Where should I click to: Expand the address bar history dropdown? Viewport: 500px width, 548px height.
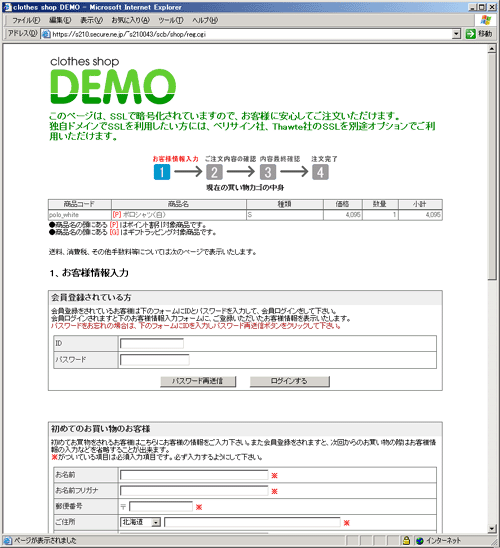point(456,34)
